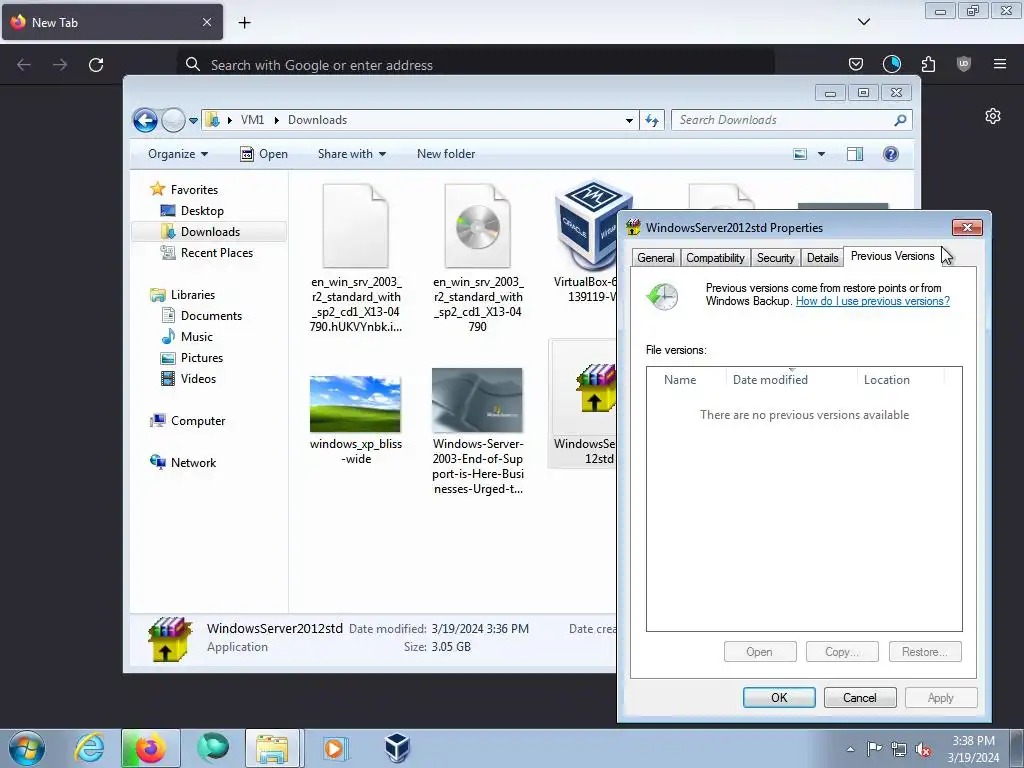Image resolution: width=1024 pixels, height=768 pixels.
Task: Select the en_win_srv_2003 disc image file icon
Action: (477, 226)
